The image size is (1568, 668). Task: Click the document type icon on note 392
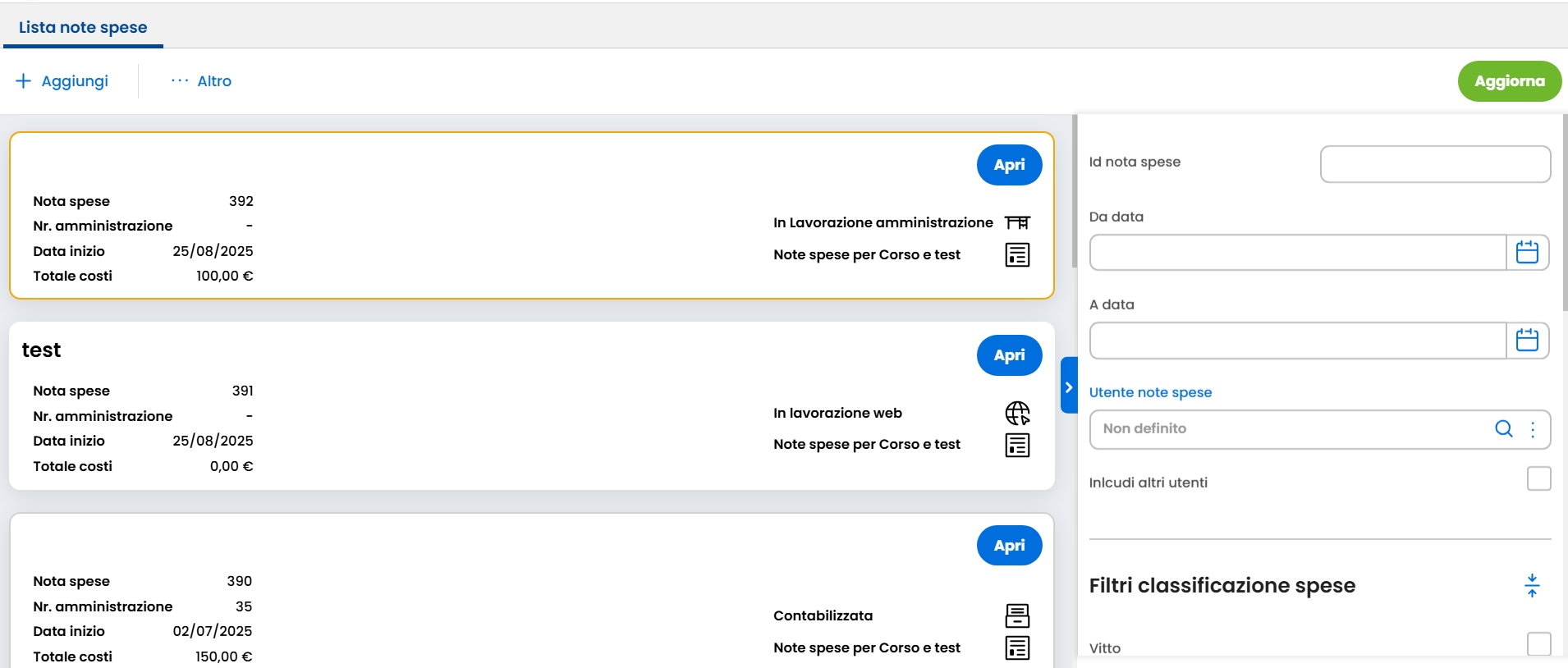pyautogui.click(x=1017, y=255)
